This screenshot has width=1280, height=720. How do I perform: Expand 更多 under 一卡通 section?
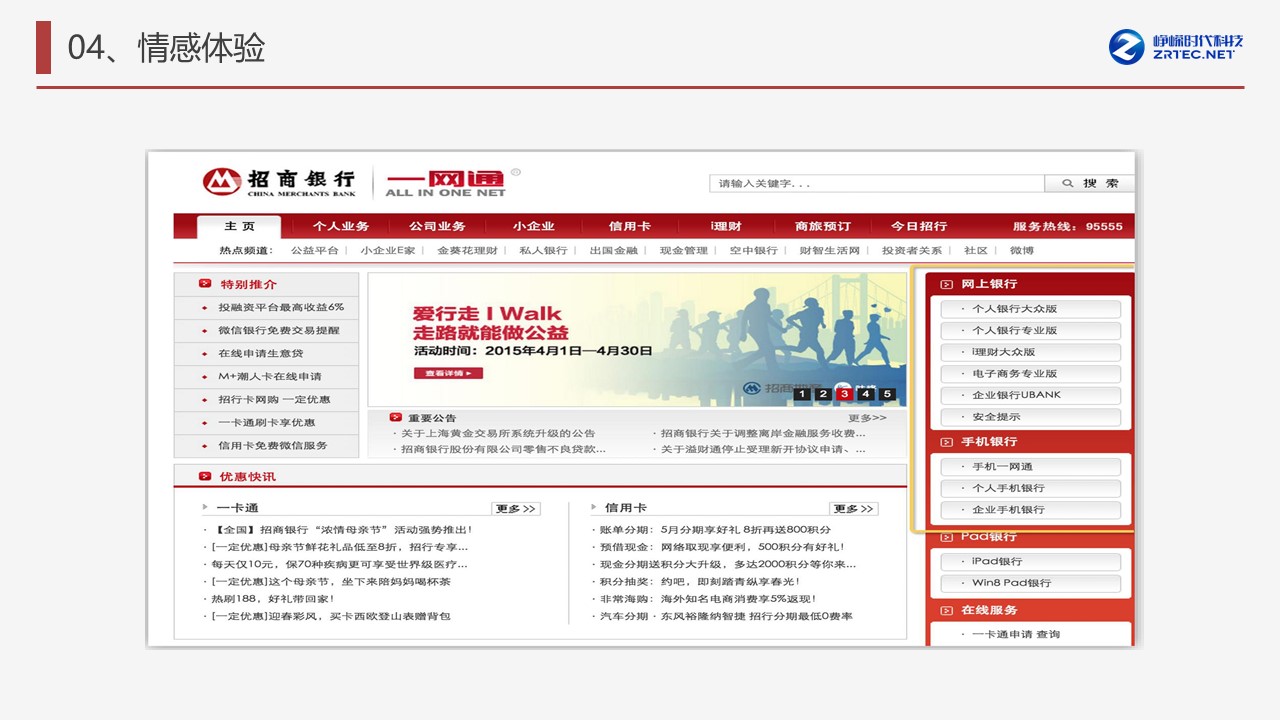pos(516,508)
